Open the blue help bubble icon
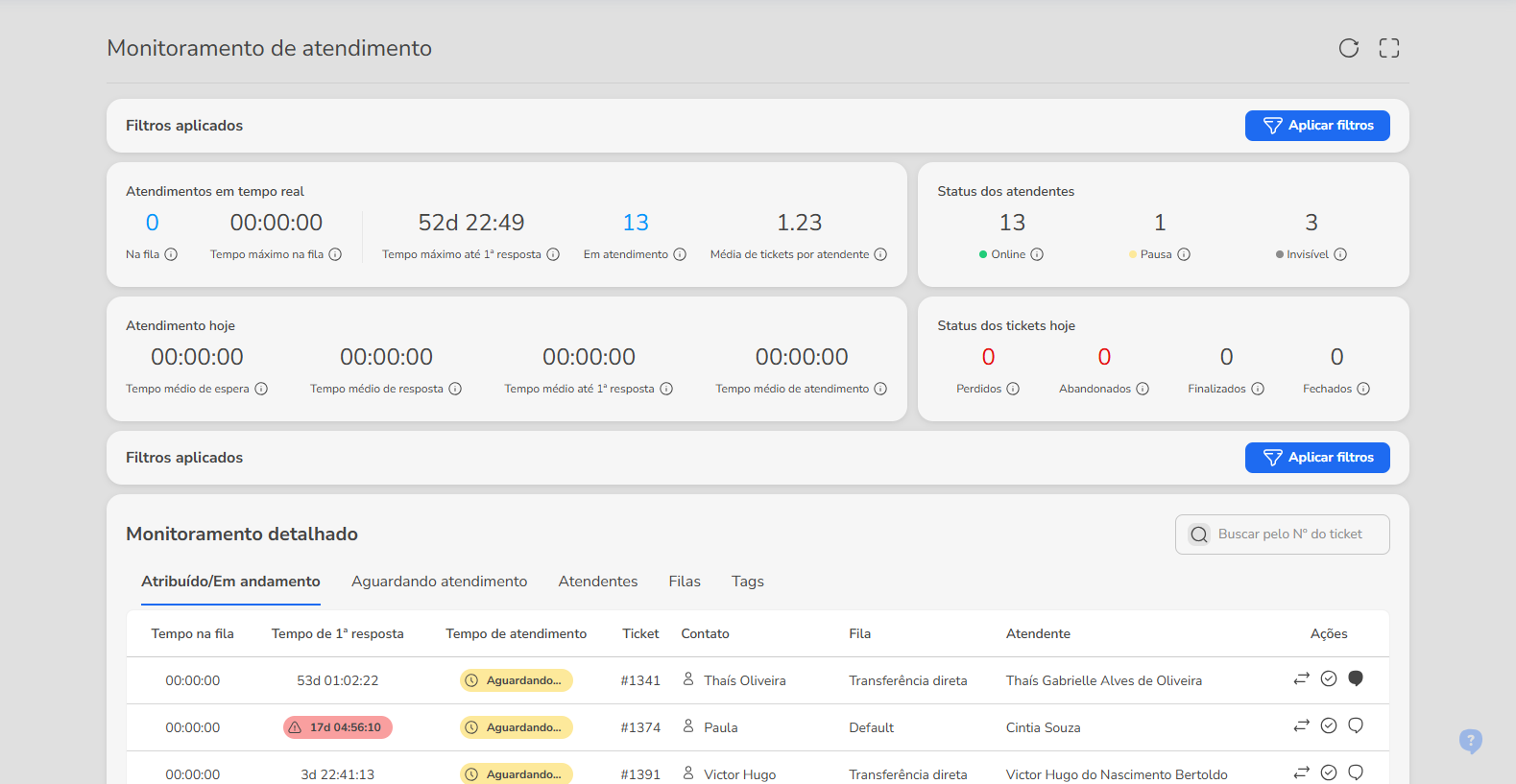Image resolution: width=1516 pixels, height=784 pixels. pyautogui.click(x=1470, y=741)
